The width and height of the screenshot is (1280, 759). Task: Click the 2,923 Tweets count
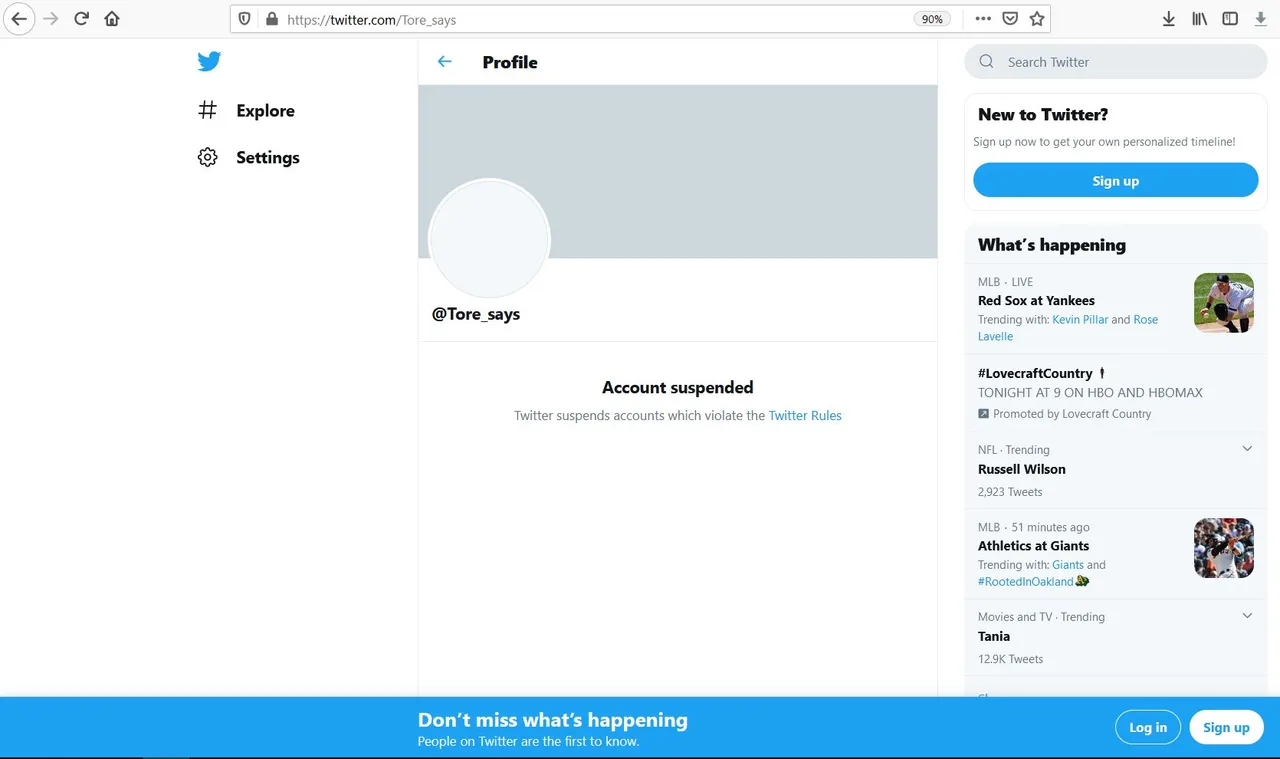(x=1010, y=492)
